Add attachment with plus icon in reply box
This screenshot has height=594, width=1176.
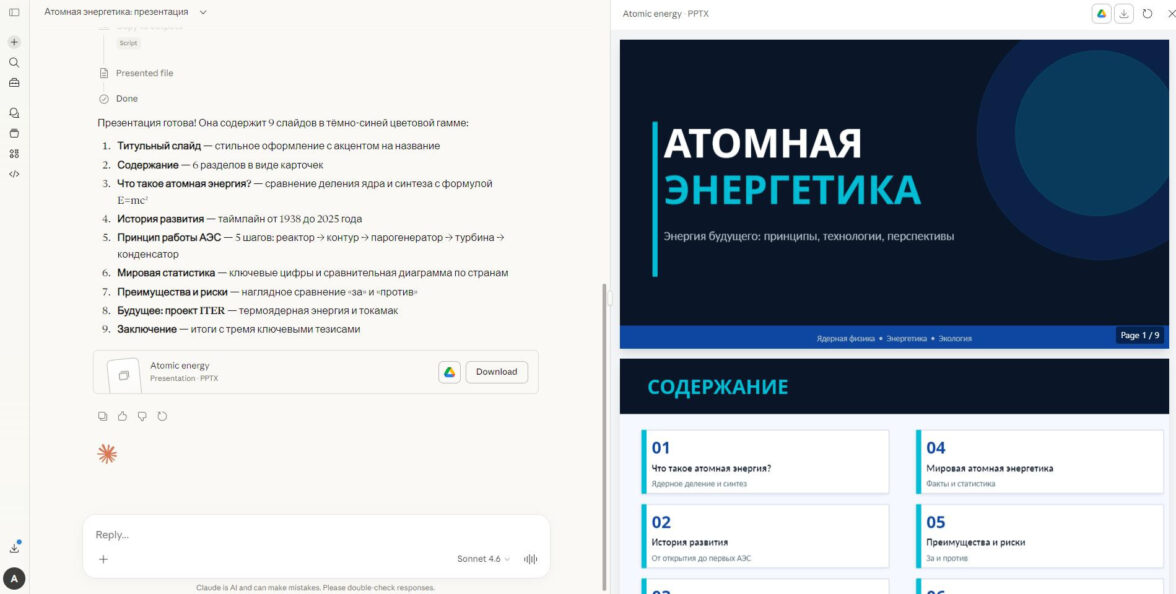(104, 559)
